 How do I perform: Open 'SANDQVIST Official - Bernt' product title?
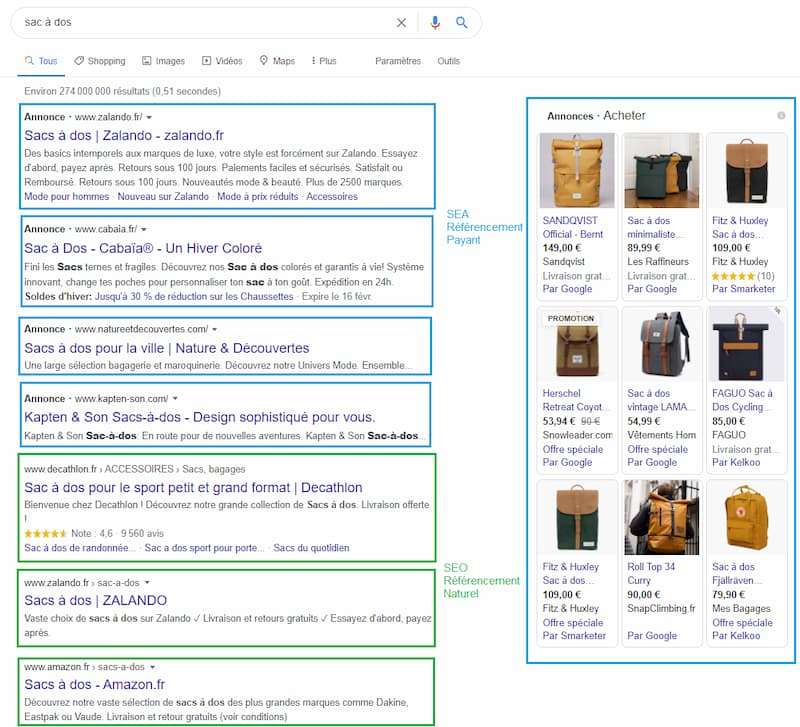tap(572, 228)
